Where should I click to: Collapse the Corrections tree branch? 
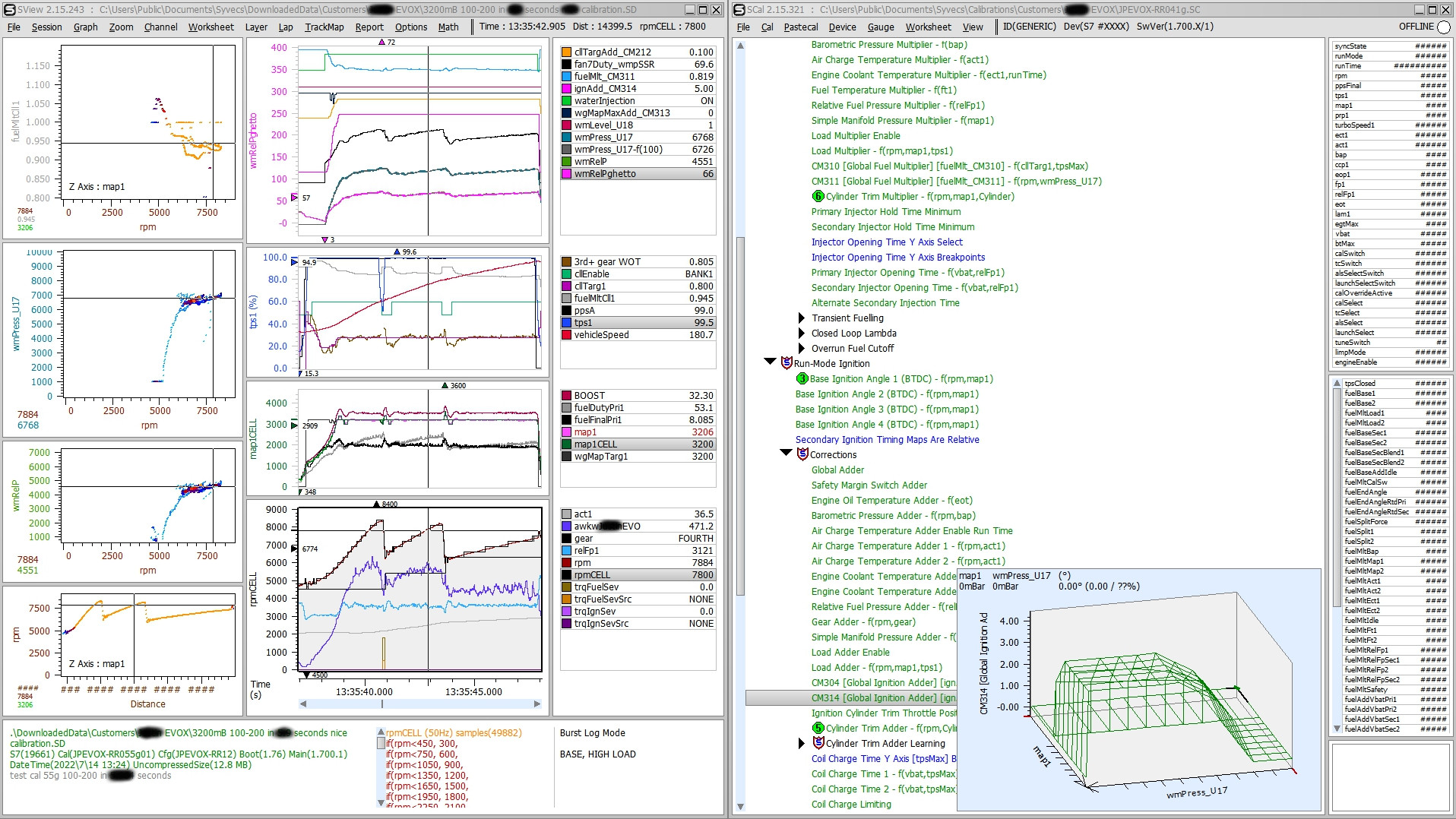point(786,452)
